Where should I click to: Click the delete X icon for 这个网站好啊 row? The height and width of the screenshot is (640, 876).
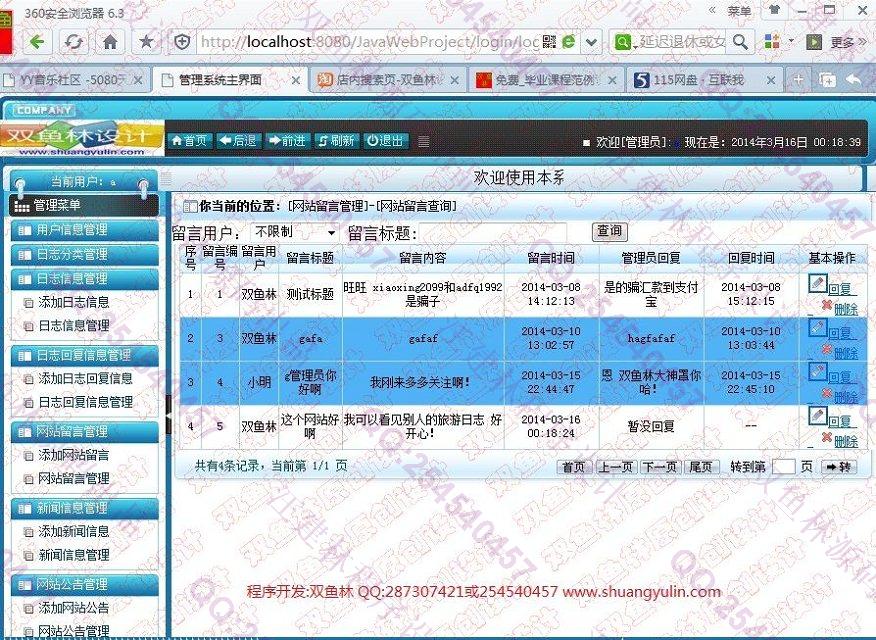tap(827, 437)
